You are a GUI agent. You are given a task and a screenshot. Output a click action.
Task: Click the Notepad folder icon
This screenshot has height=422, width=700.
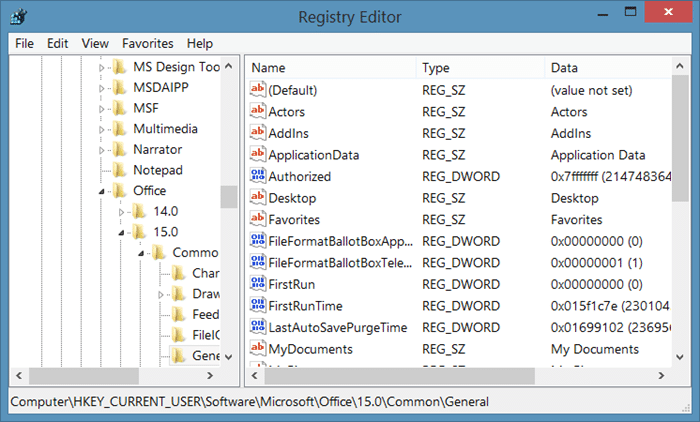[119, 170]
